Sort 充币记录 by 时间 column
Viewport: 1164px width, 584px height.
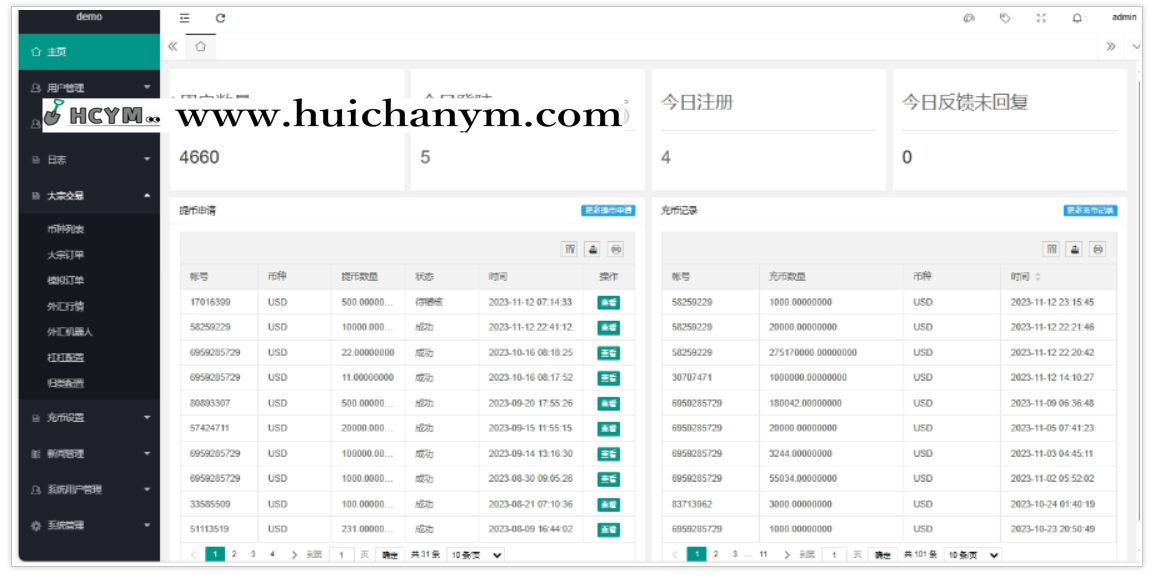coord(1037,277)
